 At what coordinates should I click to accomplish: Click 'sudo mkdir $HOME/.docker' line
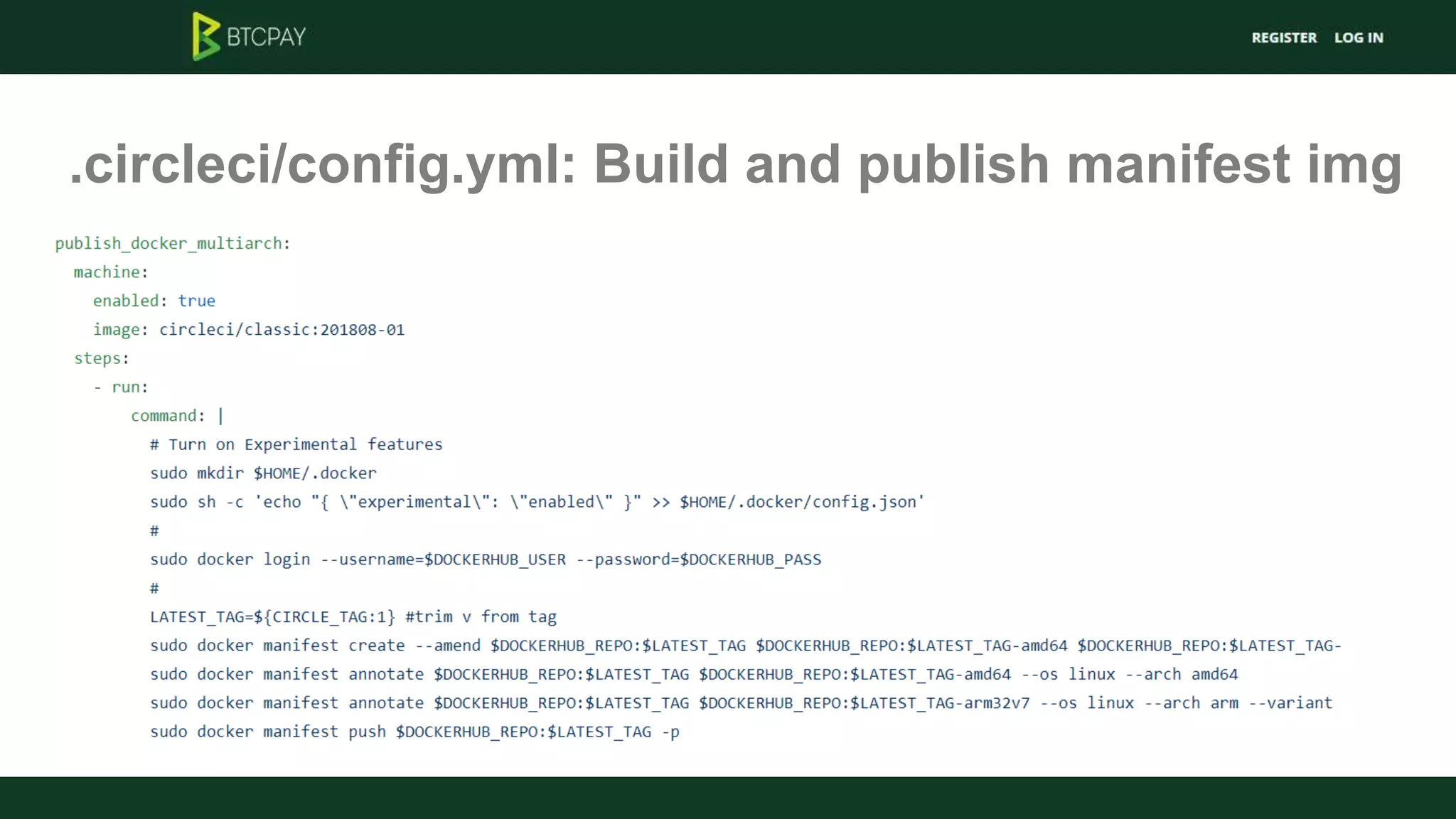pos(263,473)
